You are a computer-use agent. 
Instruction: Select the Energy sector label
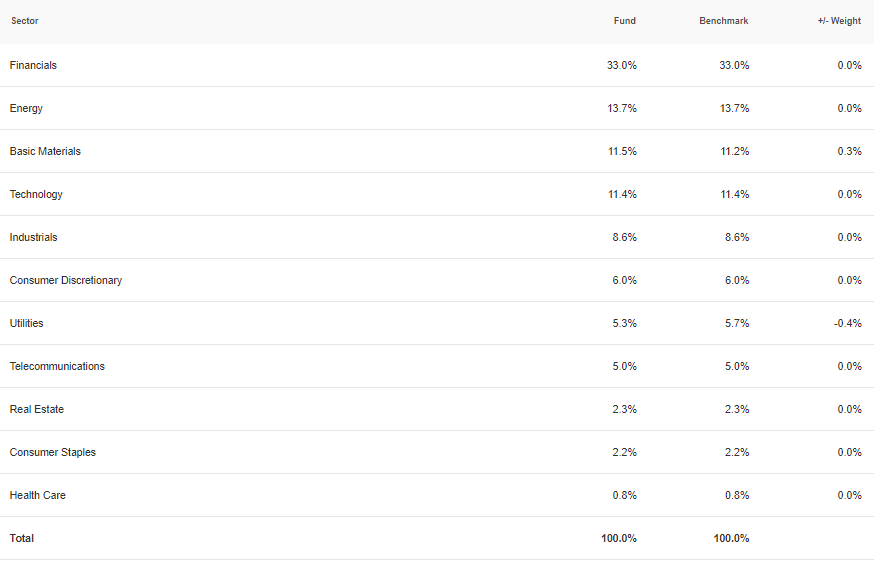26,108
